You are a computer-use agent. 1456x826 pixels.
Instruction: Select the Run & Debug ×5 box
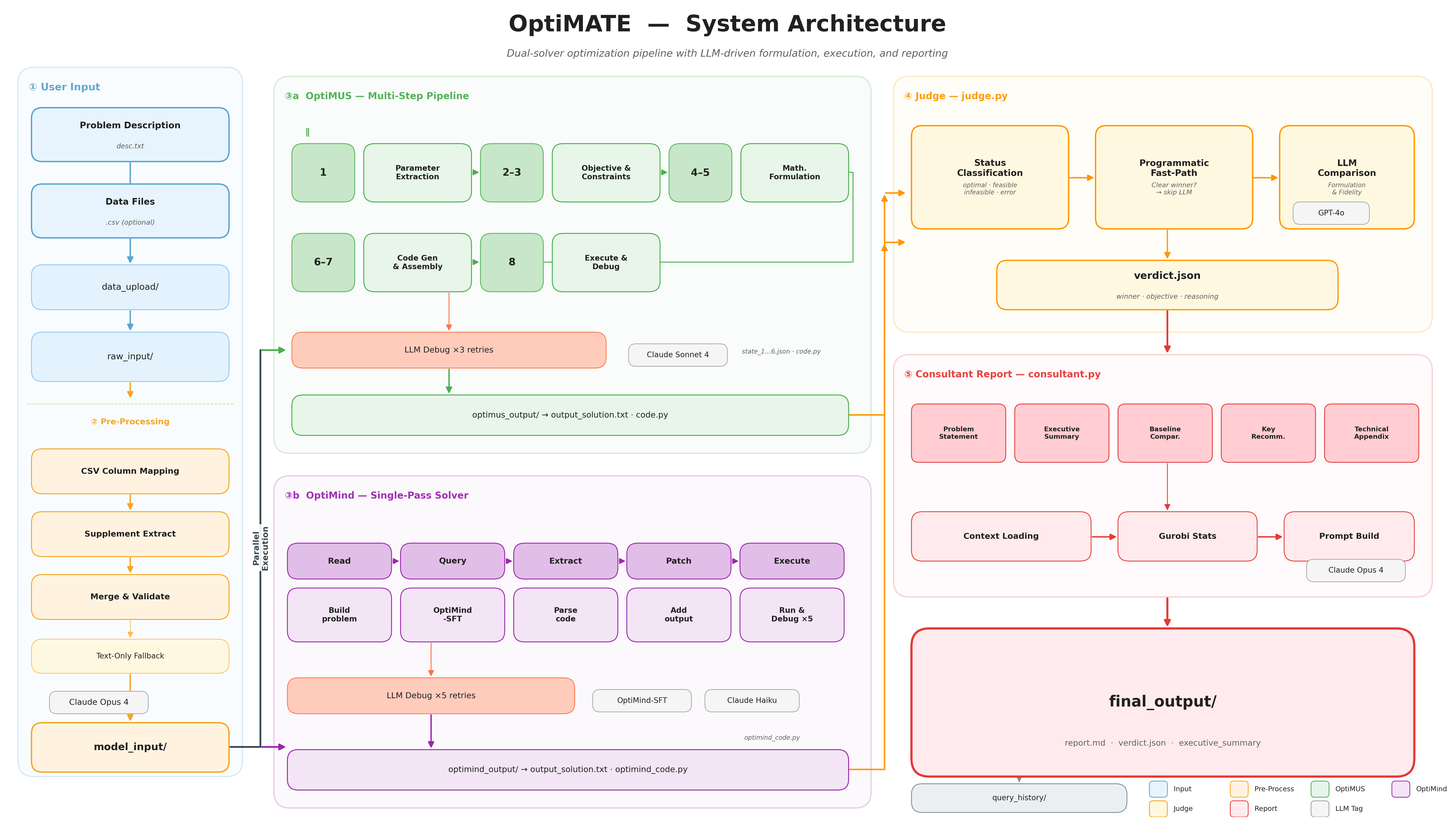click(x=792, y=615)
